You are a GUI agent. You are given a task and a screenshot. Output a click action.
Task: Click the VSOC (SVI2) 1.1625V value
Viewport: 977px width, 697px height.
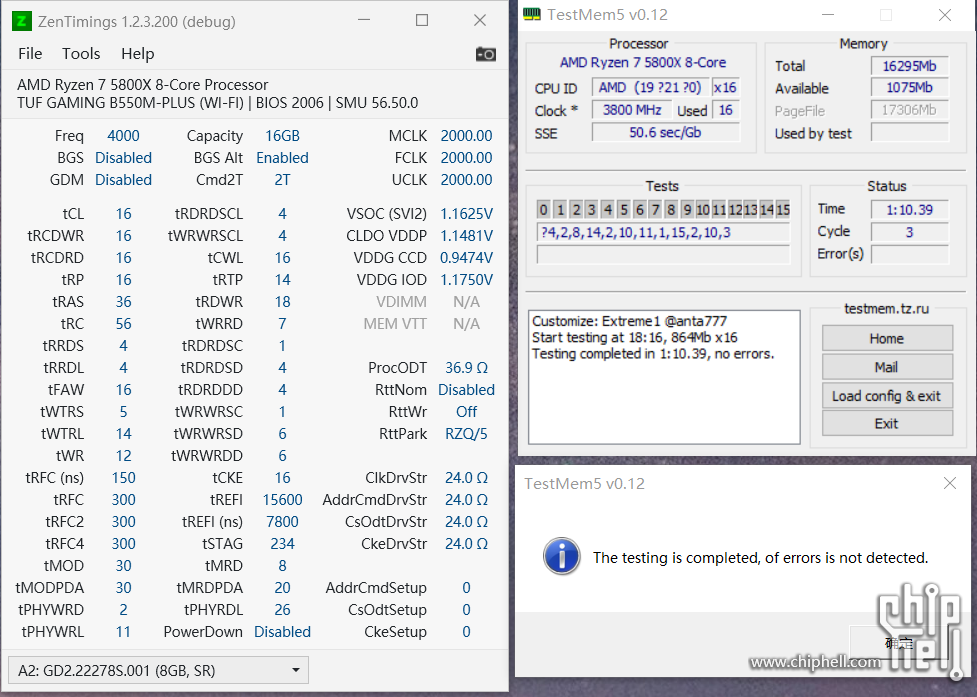tap(466, 214)
